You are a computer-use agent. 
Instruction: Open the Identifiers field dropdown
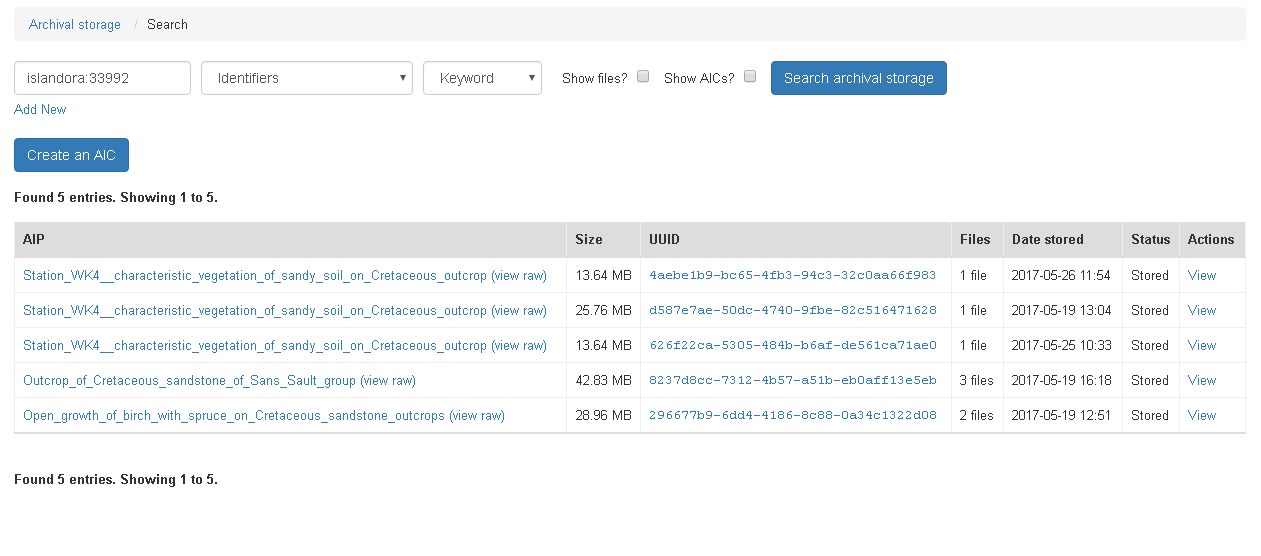[x=307, y=78]
